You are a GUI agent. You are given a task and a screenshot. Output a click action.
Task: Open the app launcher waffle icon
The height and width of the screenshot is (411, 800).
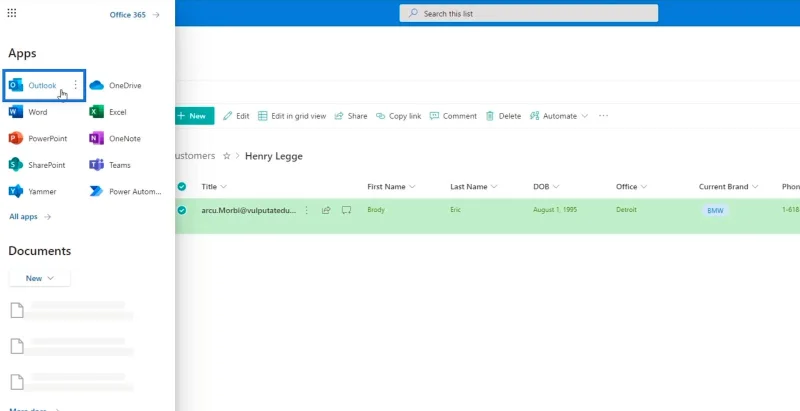point(12,13)
